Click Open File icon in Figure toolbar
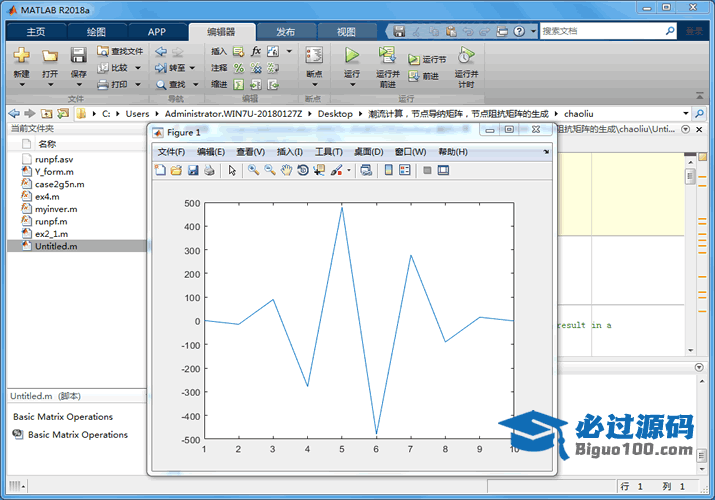This screenshot has height=500, width=715. [x=176, y=170]
